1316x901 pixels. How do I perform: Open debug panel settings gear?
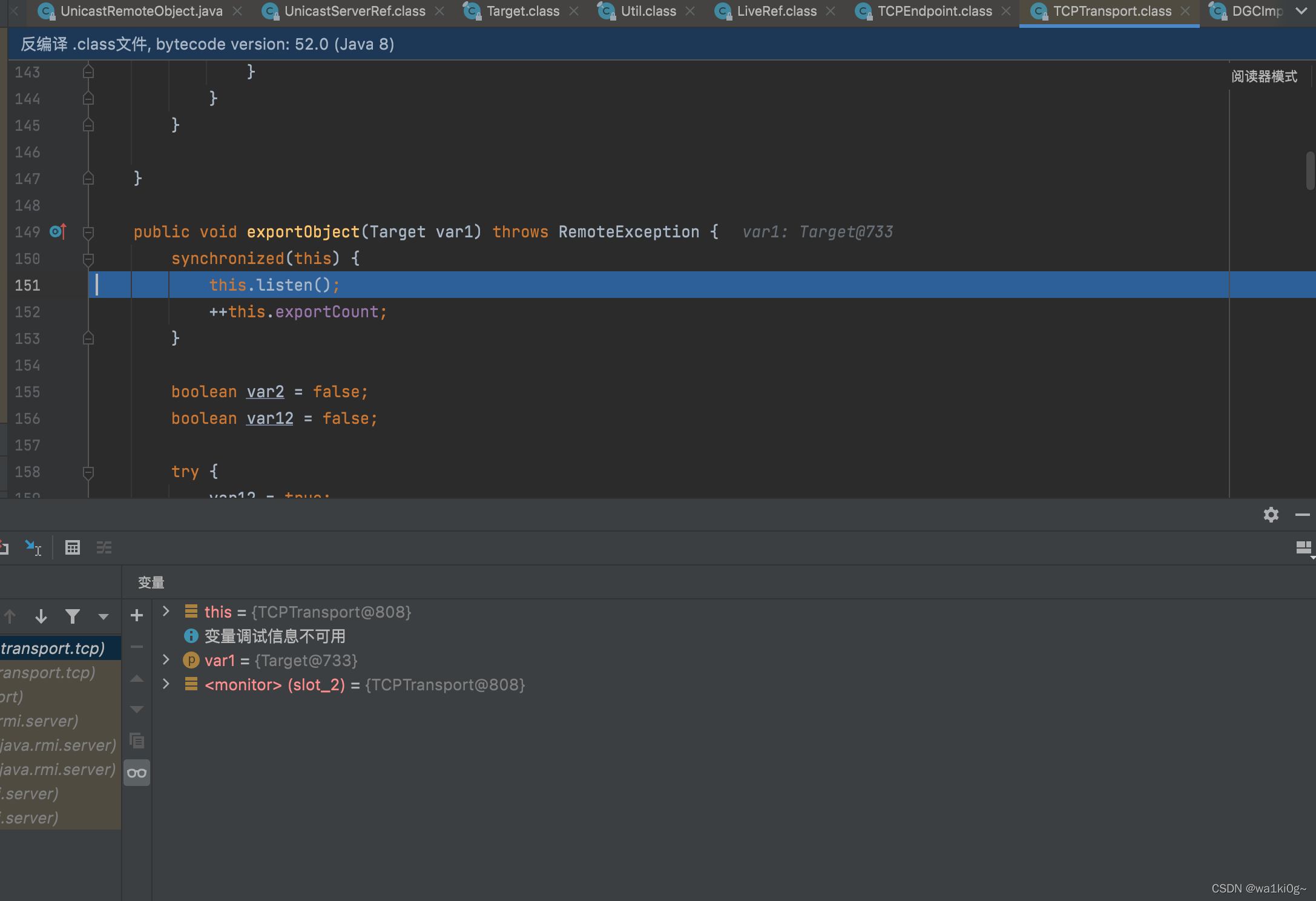tap(1271, 515)
